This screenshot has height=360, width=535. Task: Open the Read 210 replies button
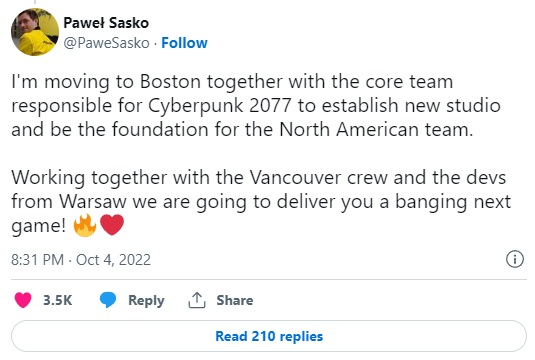pos(269,336)
